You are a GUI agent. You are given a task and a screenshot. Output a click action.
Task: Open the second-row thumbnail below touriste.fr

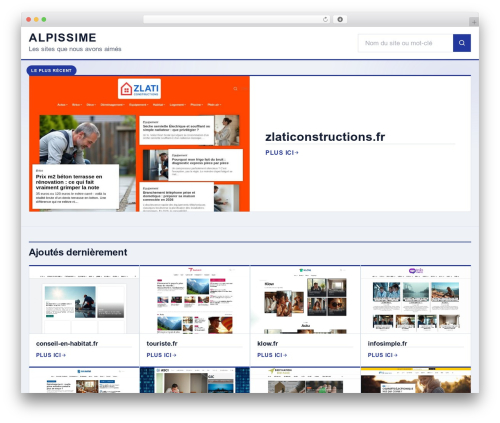click(195, 380)
